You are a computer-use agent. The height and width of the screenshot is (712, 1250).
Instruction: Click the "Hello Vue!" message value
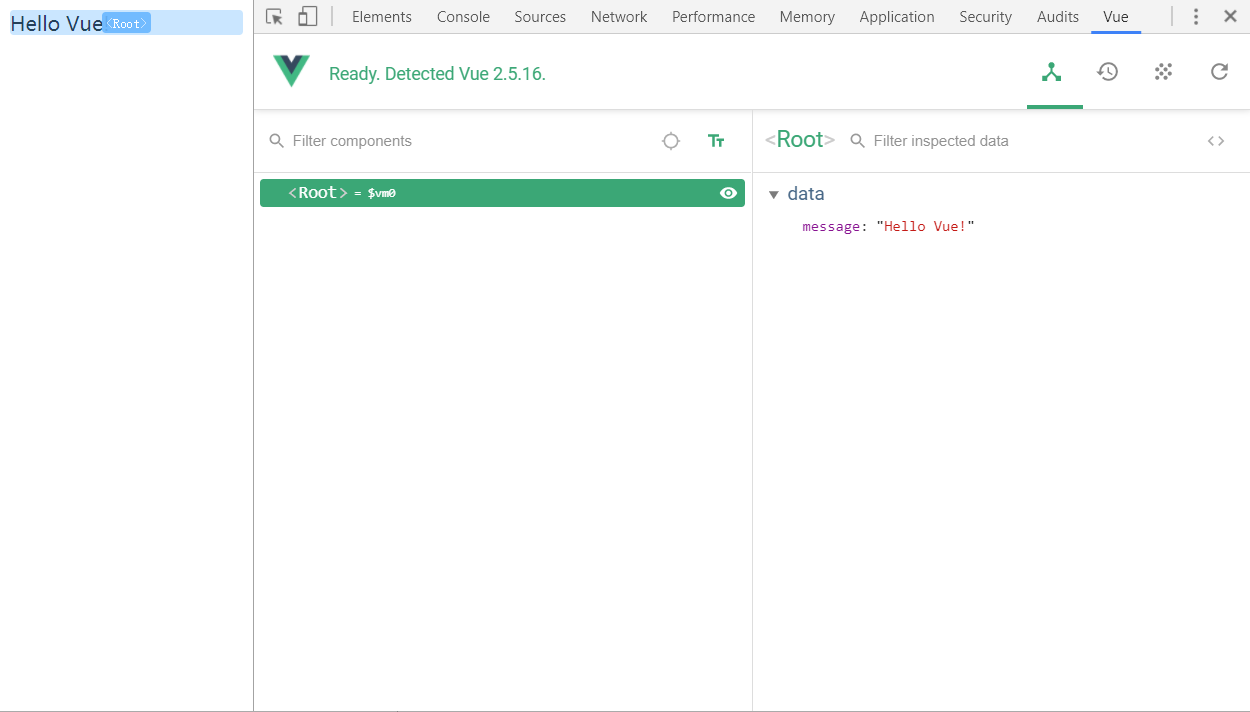(925, 226)
